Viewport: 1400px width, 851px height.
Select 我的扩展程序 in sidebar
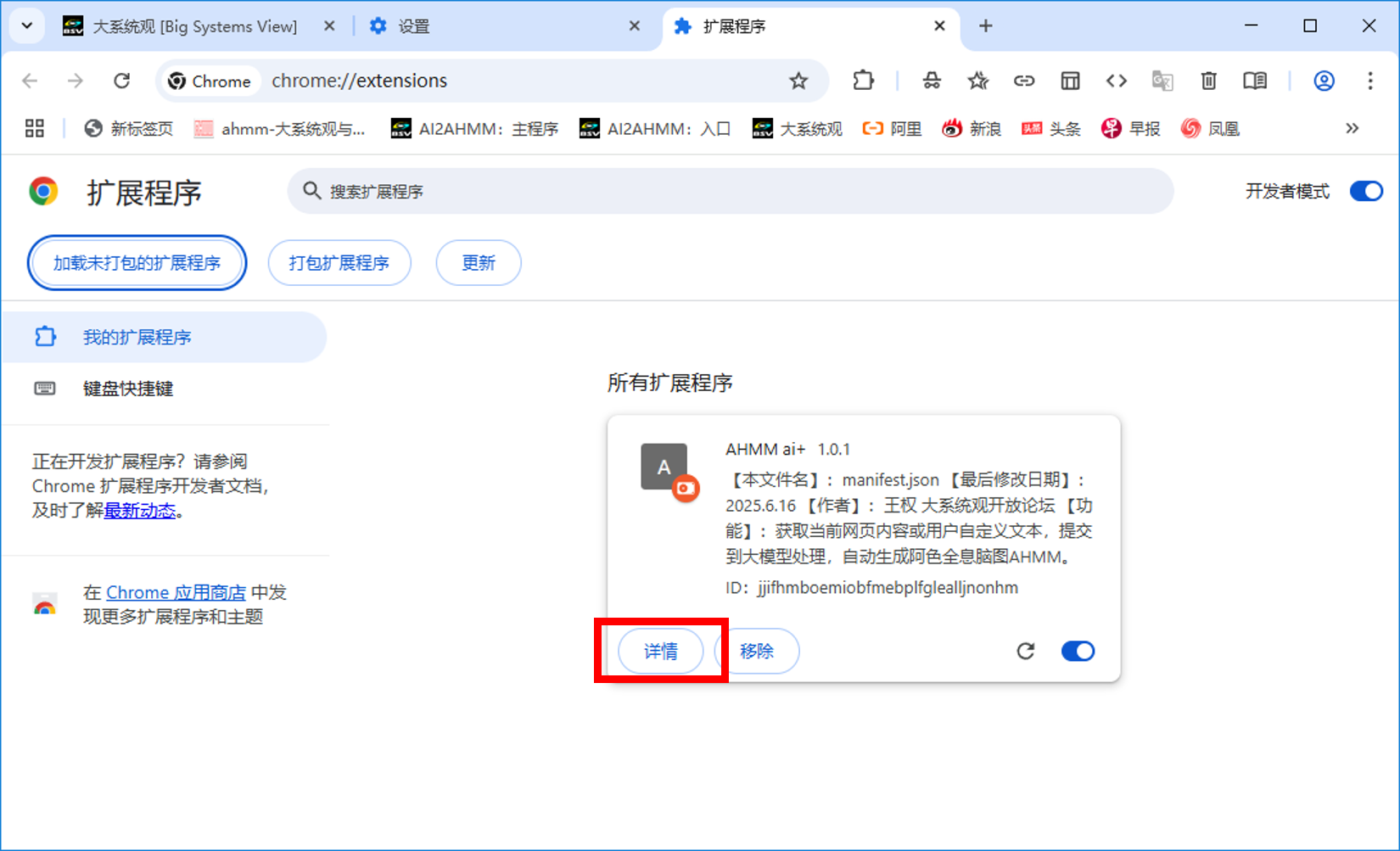[x=164, y=337]
